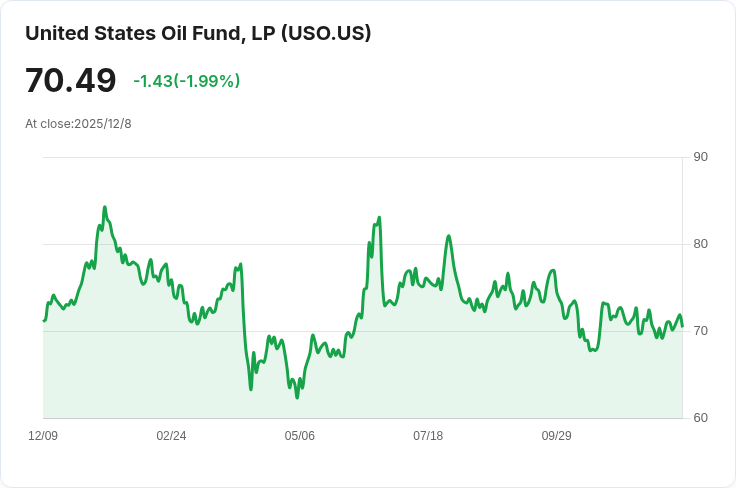Click the At close date text
This screenshot has width=736, height=488.
[x=78, y=124]
